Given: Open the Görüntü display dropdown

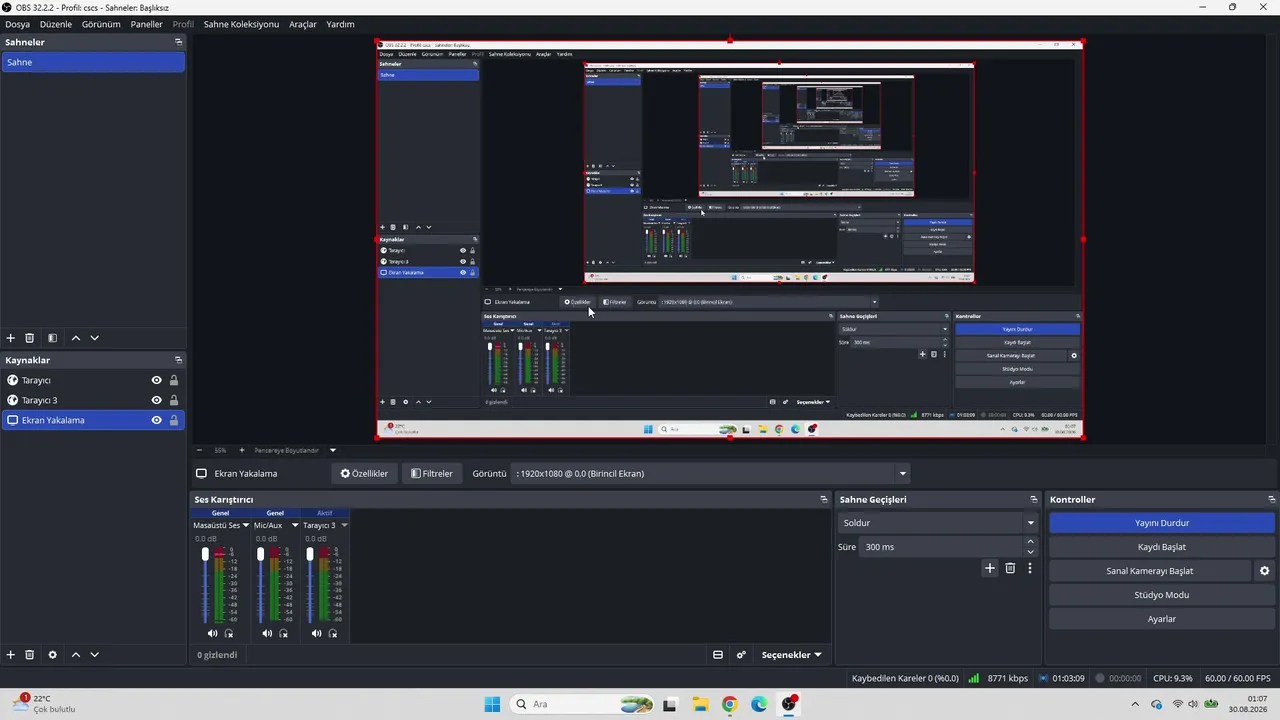Looking at the screenshot, I should pos(710,473).
